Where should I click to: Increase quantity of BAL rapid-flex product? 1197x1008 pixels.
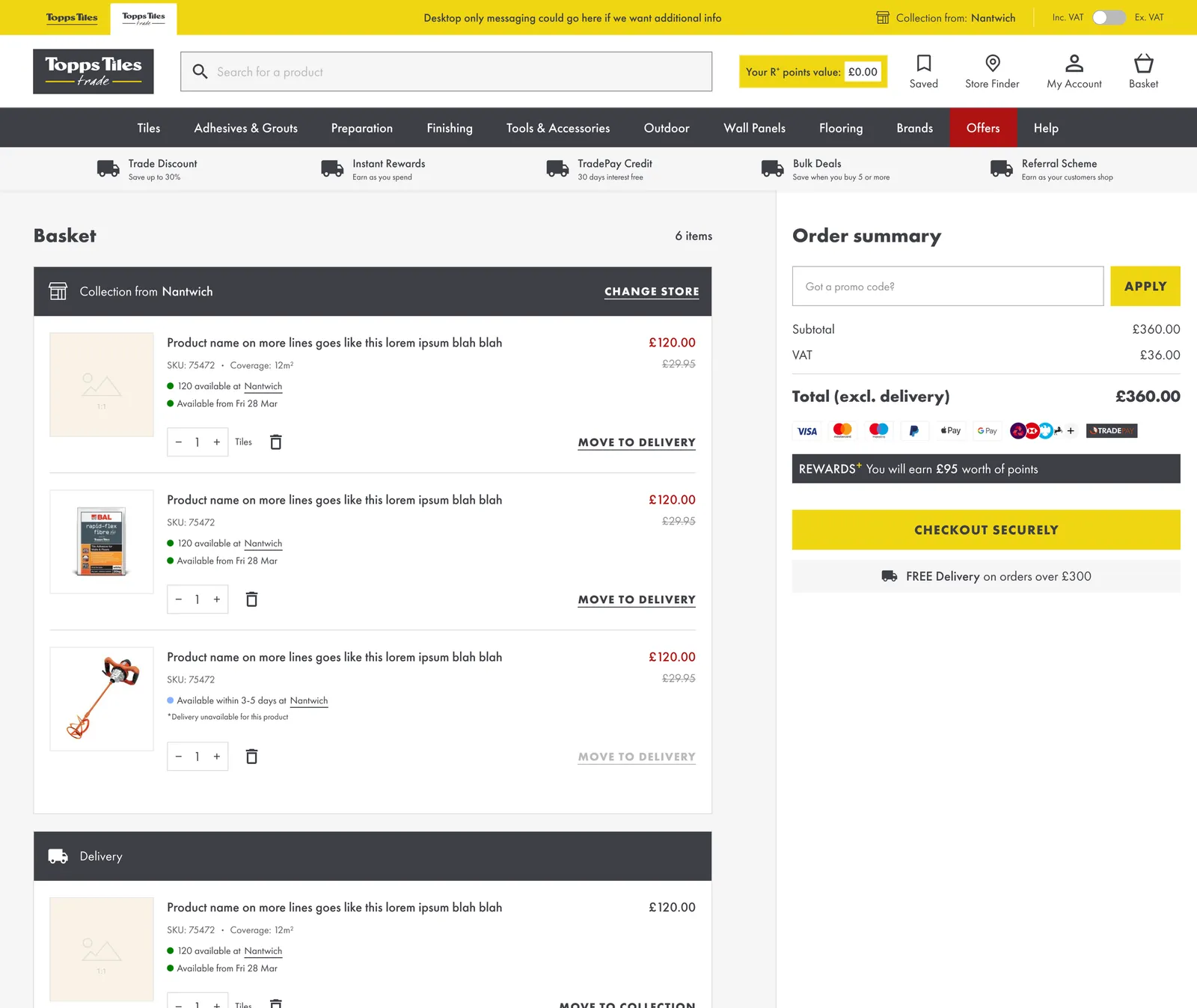point(217,599)
